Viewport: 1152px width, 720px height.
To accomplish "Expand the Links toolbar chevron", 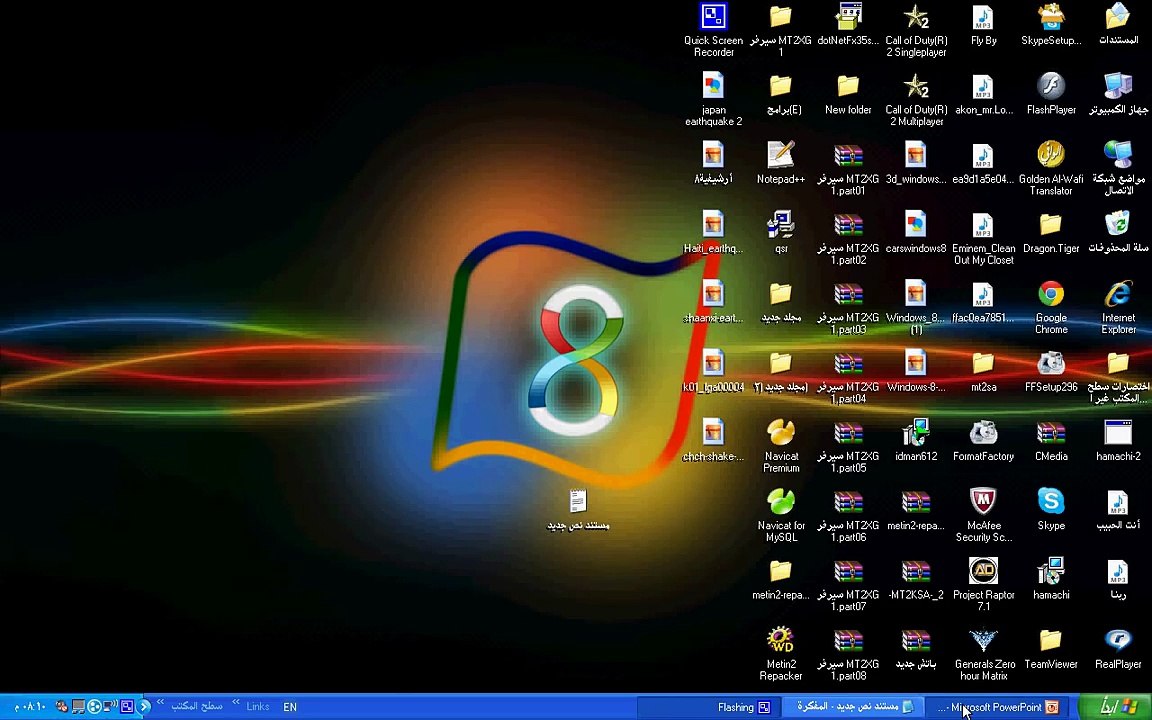I will point(236,702).
